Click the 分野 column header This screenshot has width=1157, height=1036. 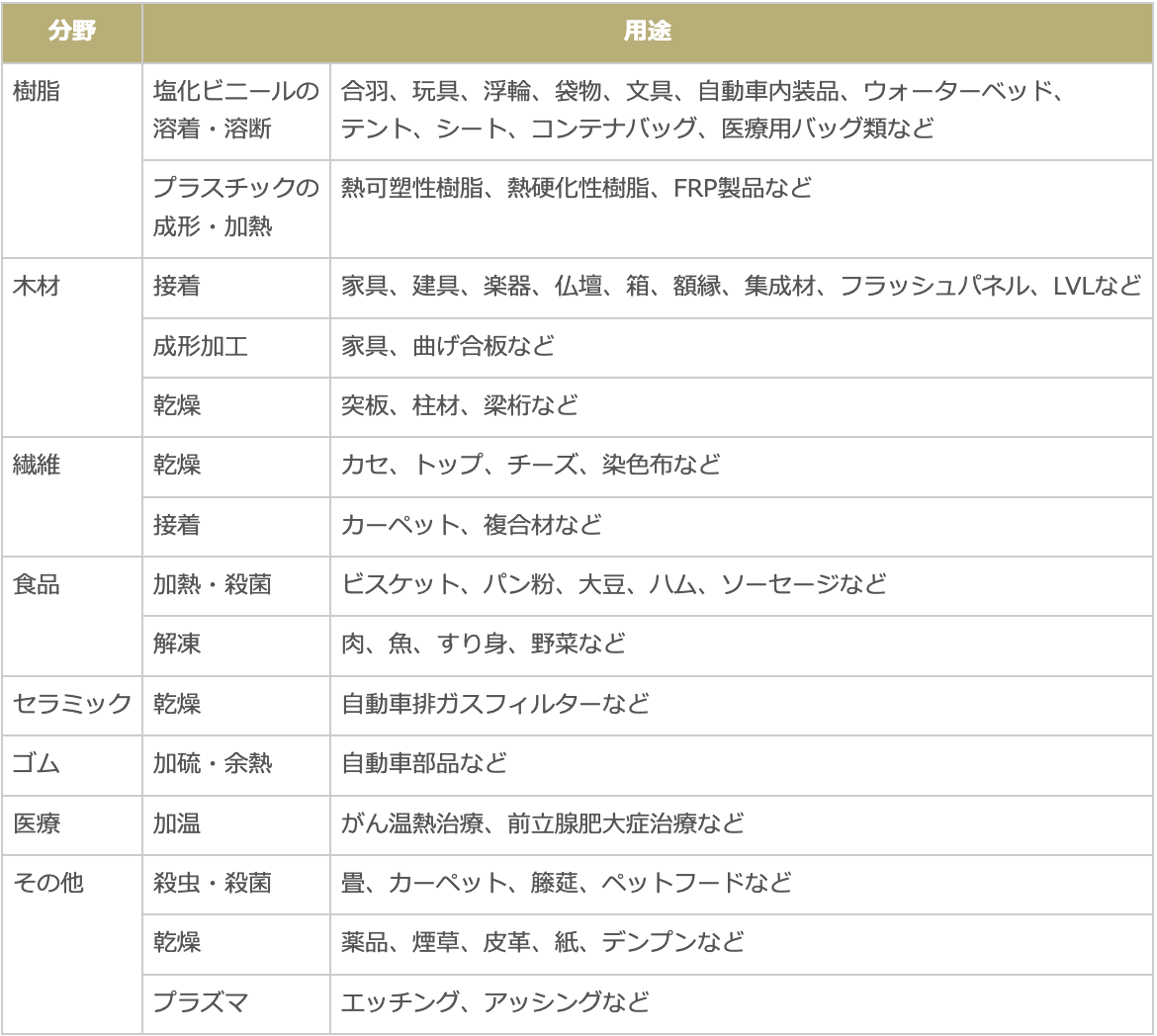(x=72, y=32)
